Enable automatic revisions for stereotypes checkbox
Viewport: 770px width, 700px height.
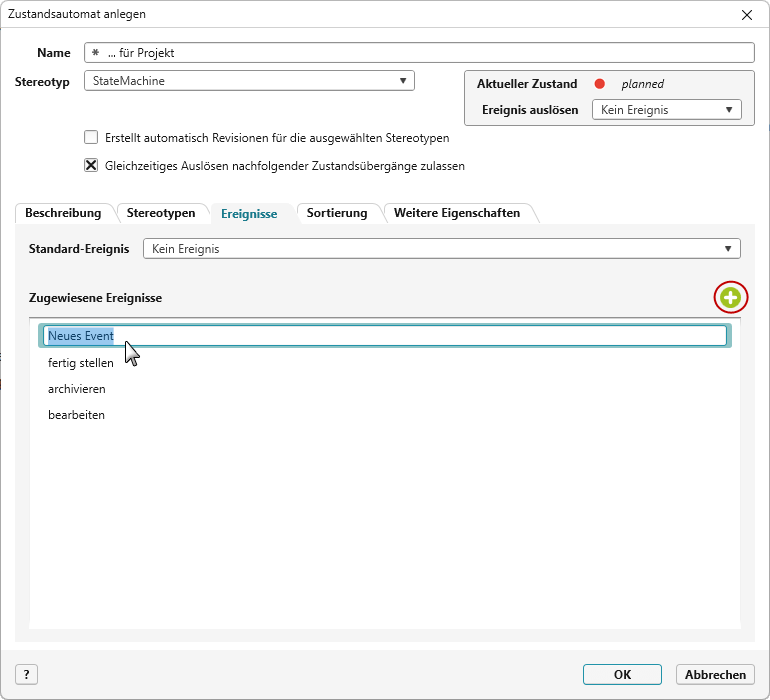coord(91,138)
